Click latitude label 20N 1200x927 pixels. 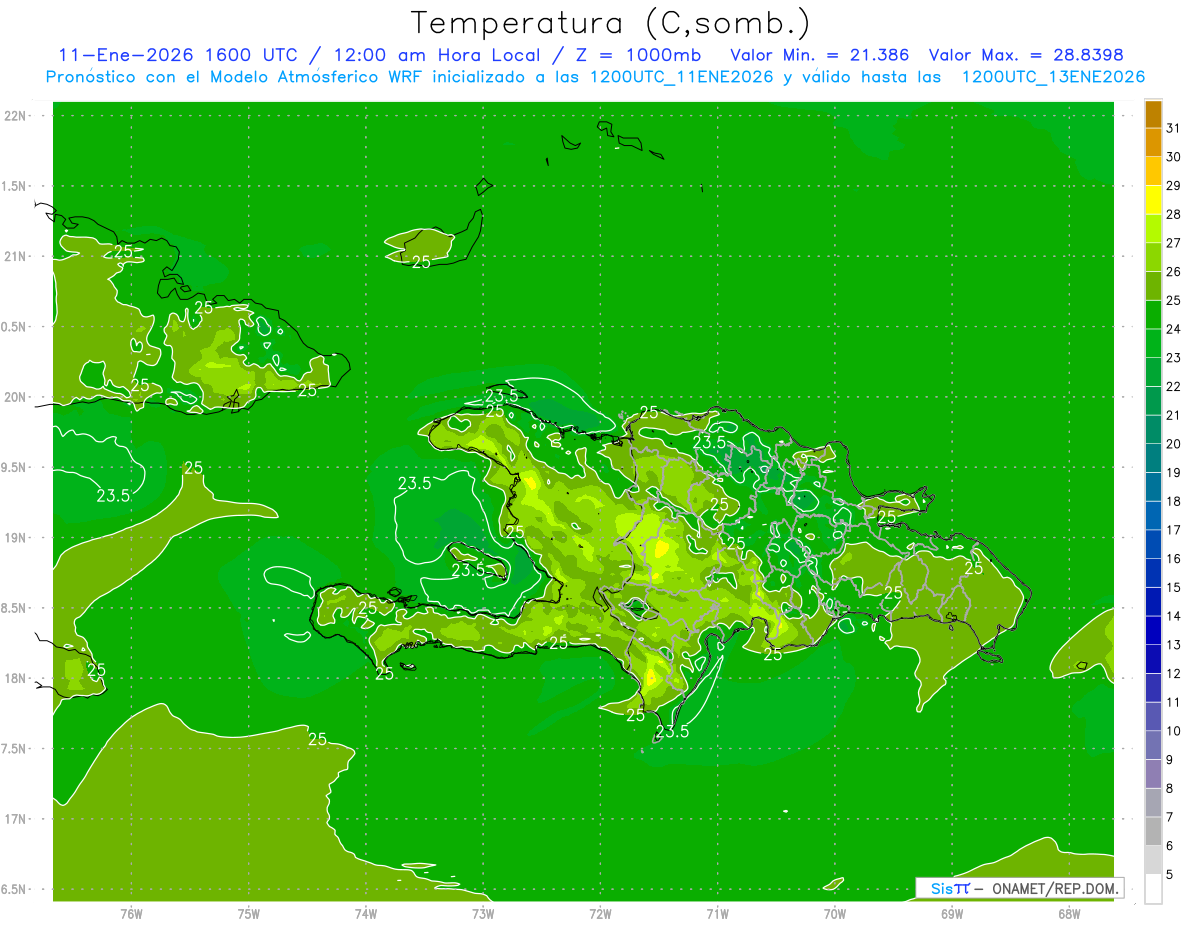[x=15, y=397]
